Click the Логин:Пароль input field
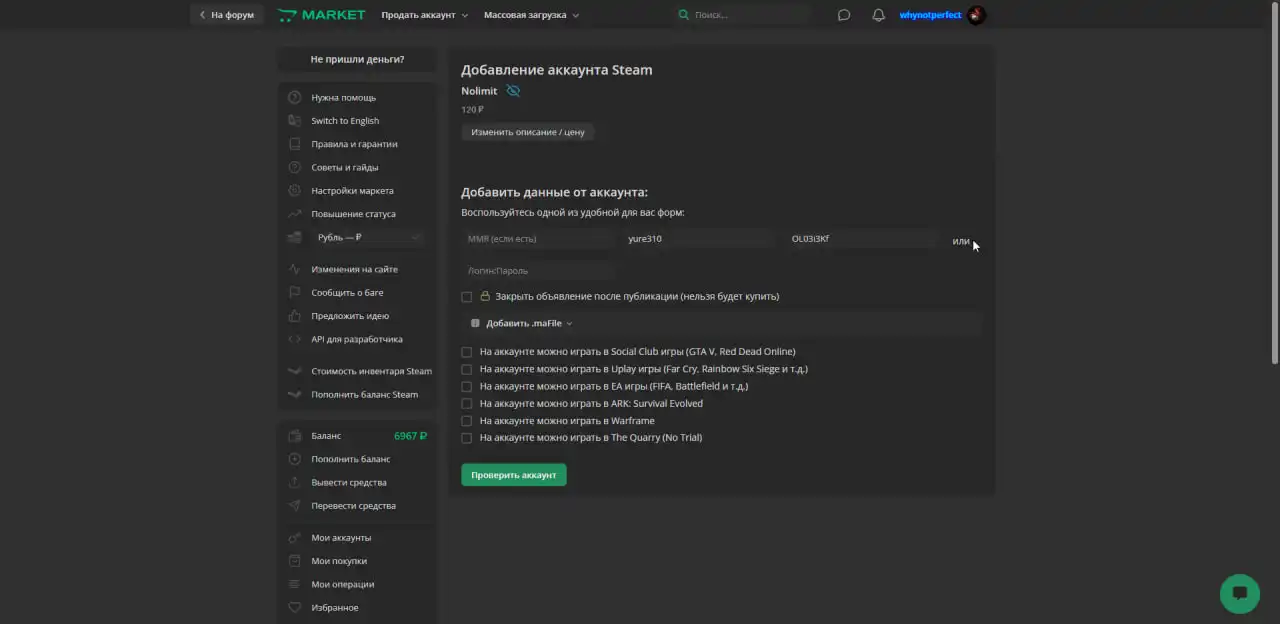 pyautogui.click(x=537, y=271)
